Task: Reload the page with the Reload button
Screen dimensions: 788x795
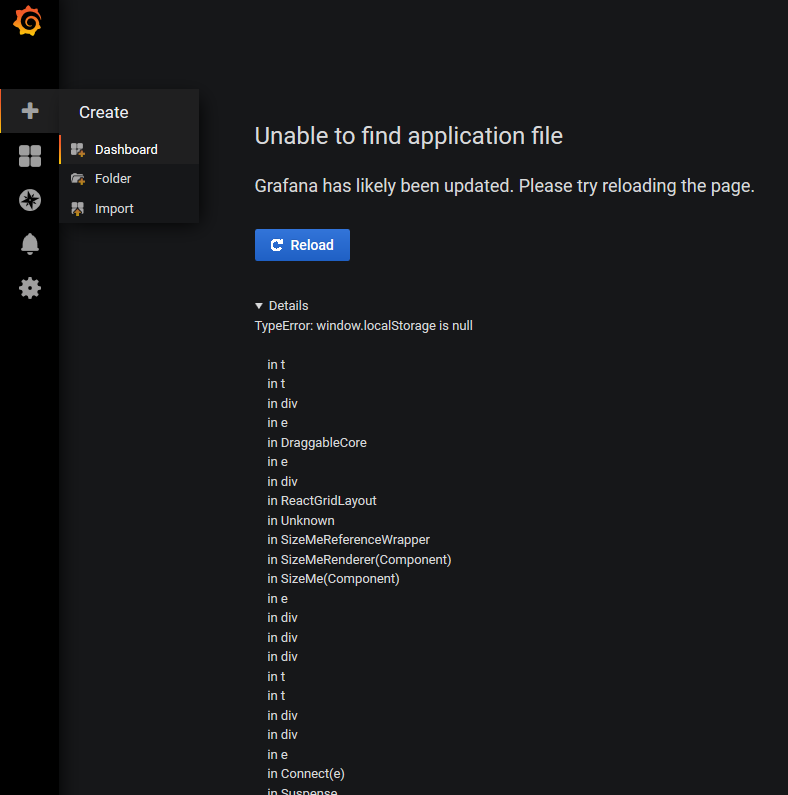Action: (302, 245)
